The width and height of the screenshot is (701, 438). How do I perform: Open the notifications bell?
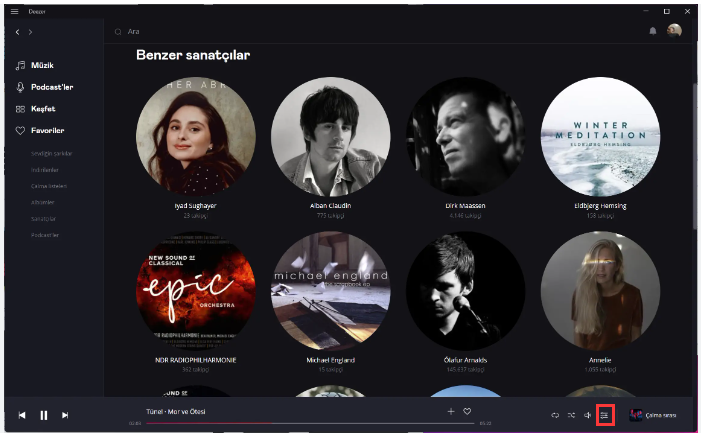653,31
